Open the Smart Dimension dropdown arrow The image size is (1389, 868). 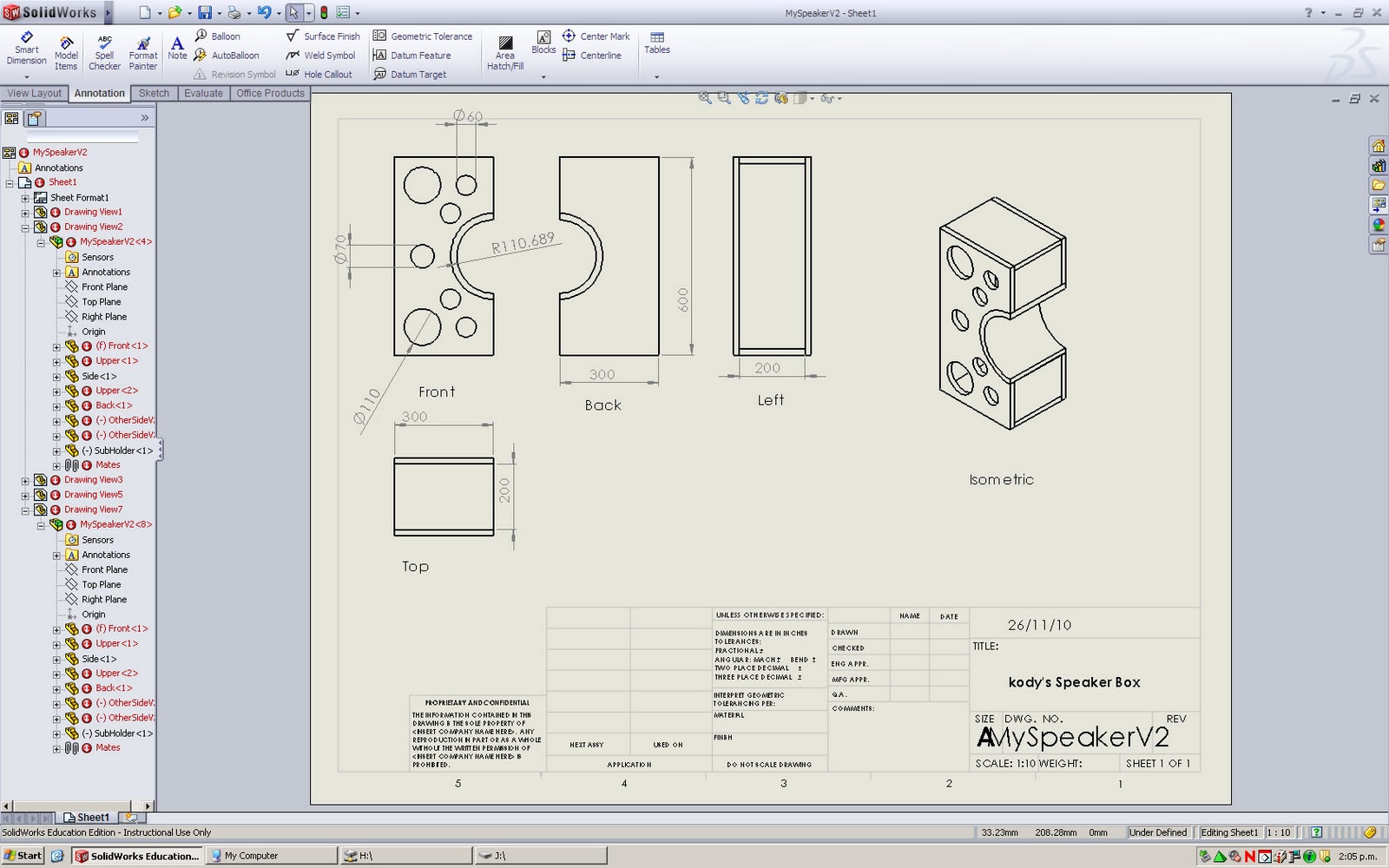(x=26, y=76)
